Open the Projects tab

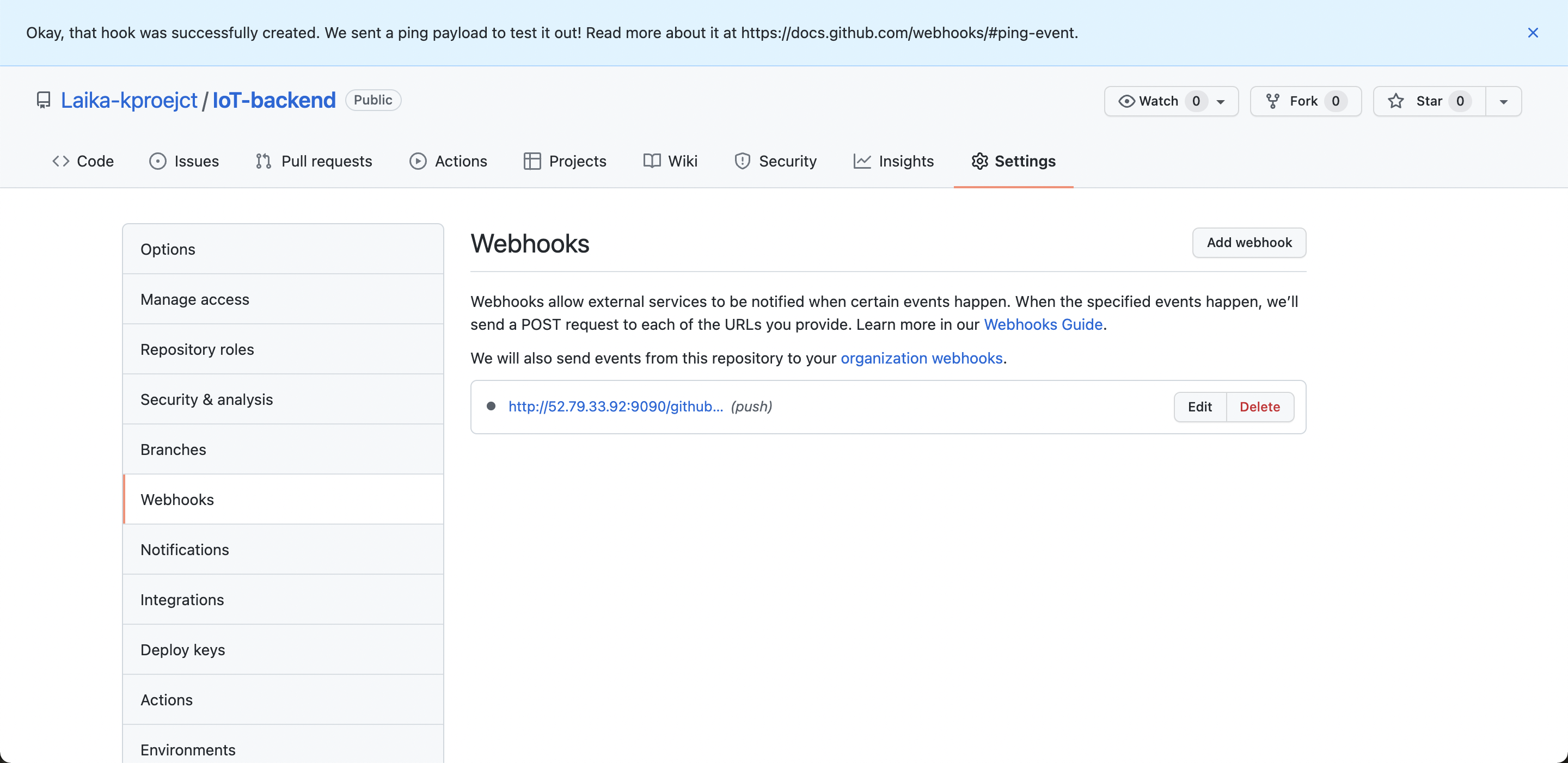(565, 161)
